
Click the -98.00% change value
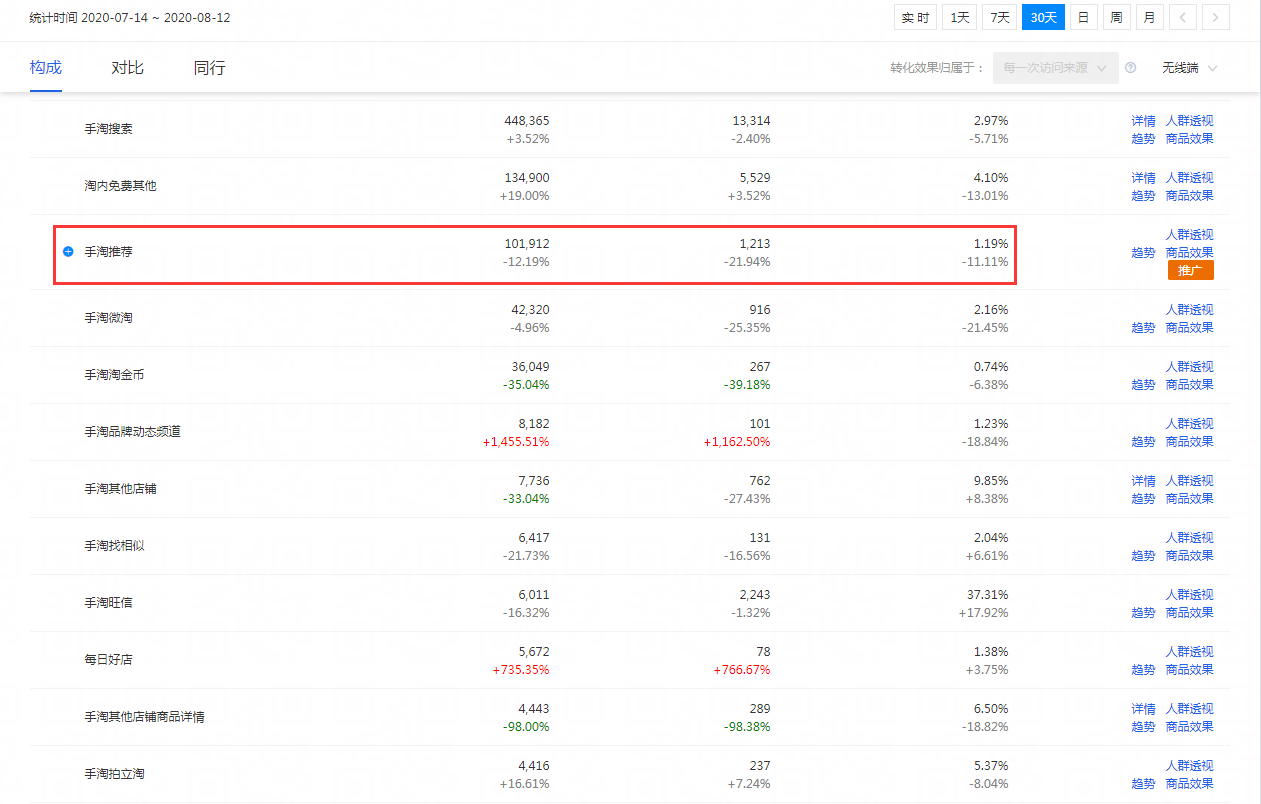click(525, 727)
